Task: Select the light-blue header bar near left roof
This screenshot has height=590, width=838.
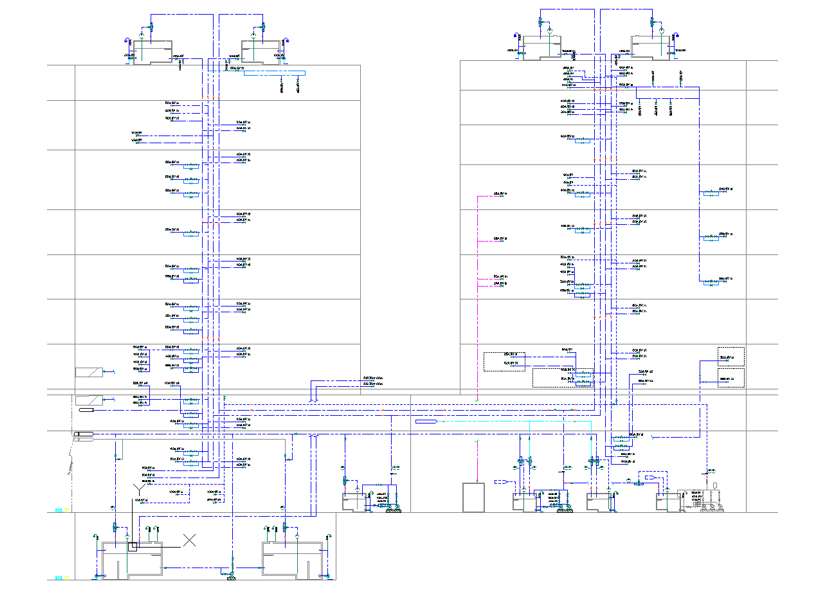Action: click(275, 73)
